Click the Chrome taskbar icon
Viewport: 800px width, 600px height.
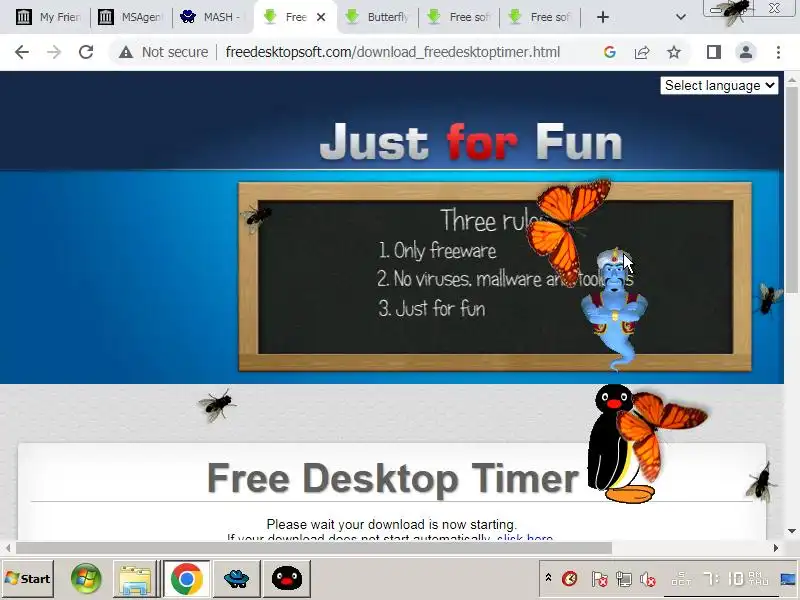point(187,579)
